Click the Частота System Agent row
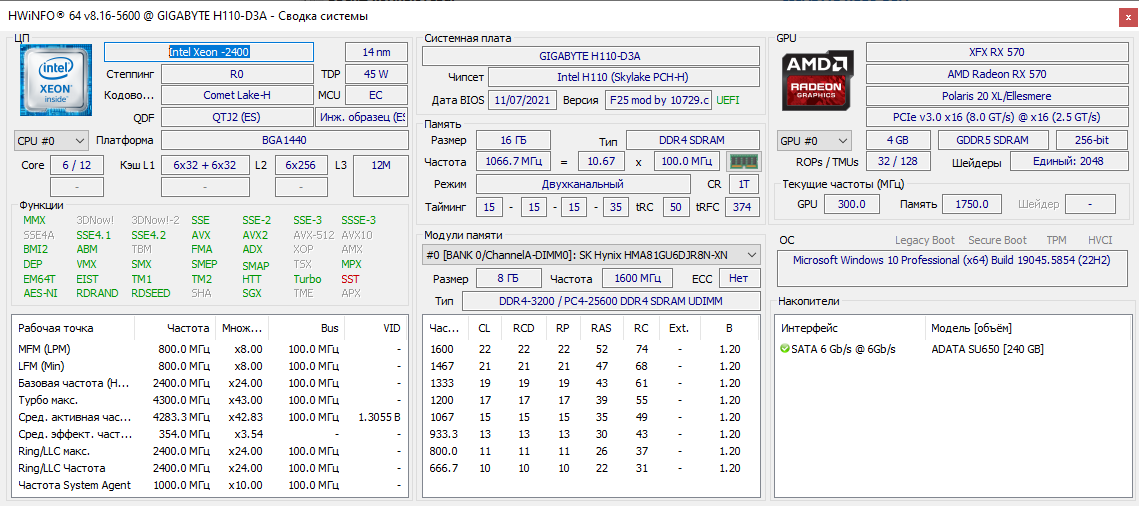Viewport: 1139px width, 506px height. 208,485
